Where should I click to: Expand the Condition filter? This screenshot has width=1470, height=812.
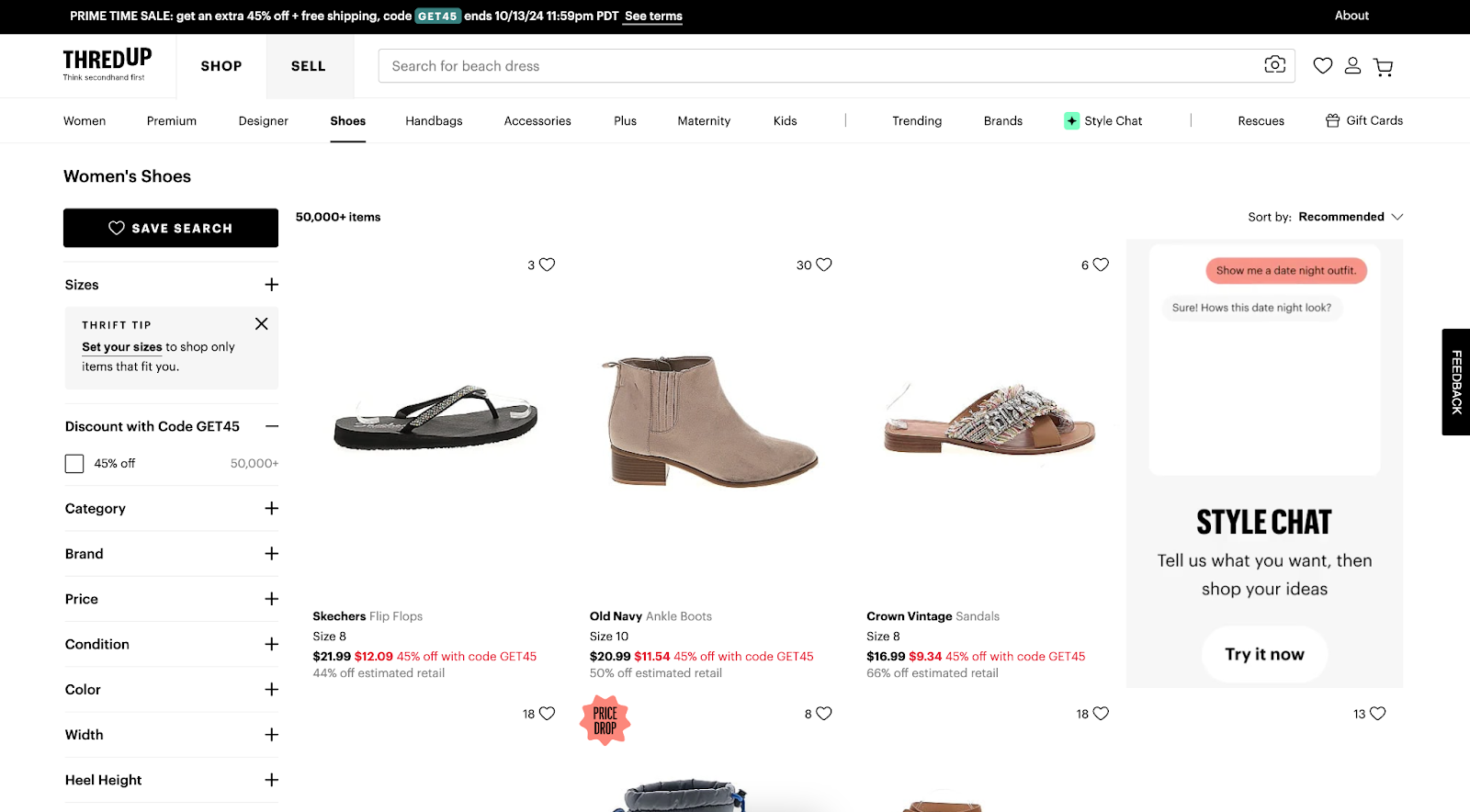coord(271,644)
